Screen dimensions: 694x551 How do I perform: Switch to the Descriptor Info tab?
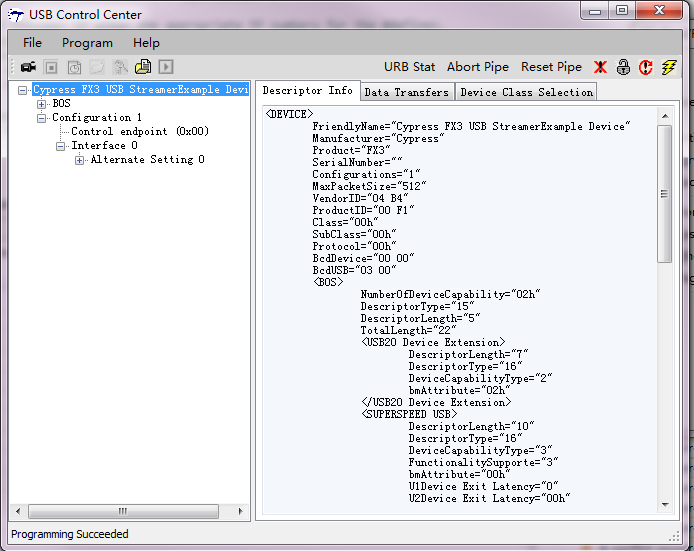[x=308, y=90]
